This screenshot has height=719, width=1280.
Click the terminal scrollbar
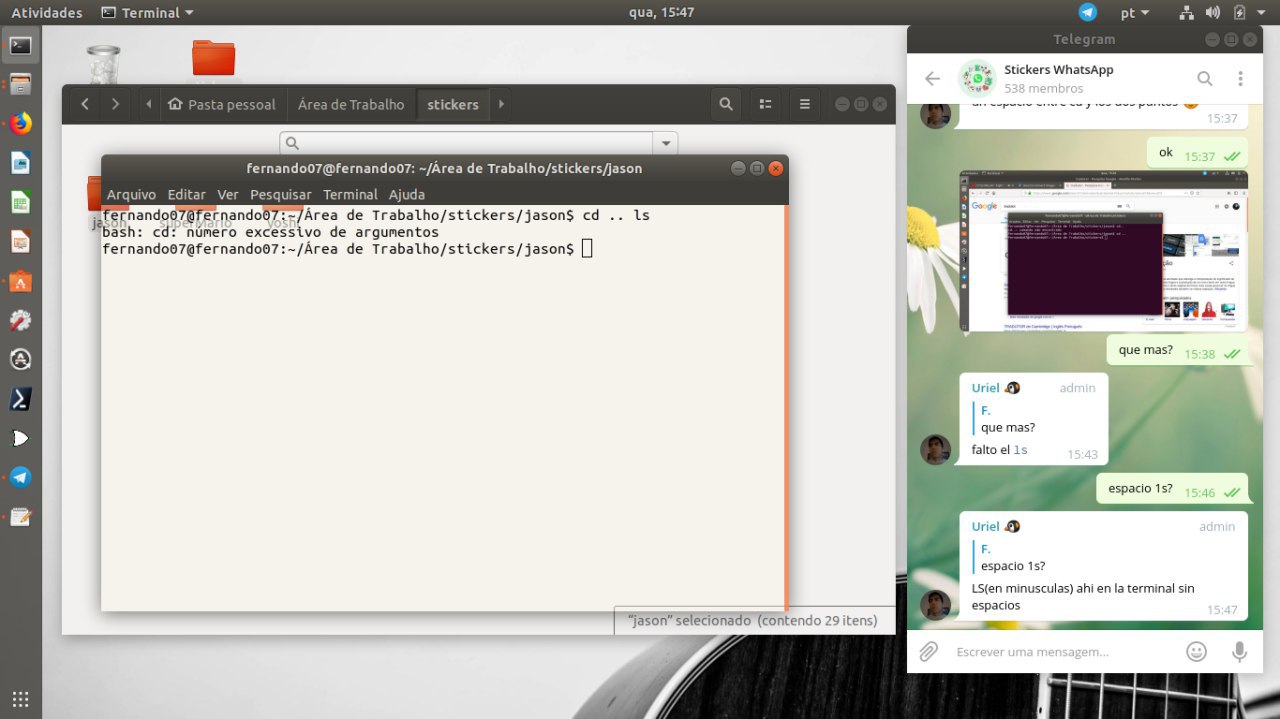tap(787, 407)
